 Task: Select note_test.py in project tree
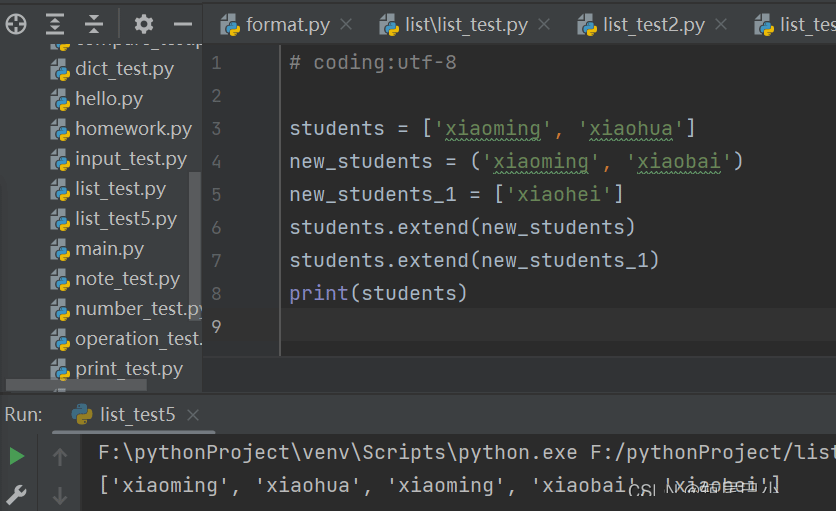[x=127, y=279]
